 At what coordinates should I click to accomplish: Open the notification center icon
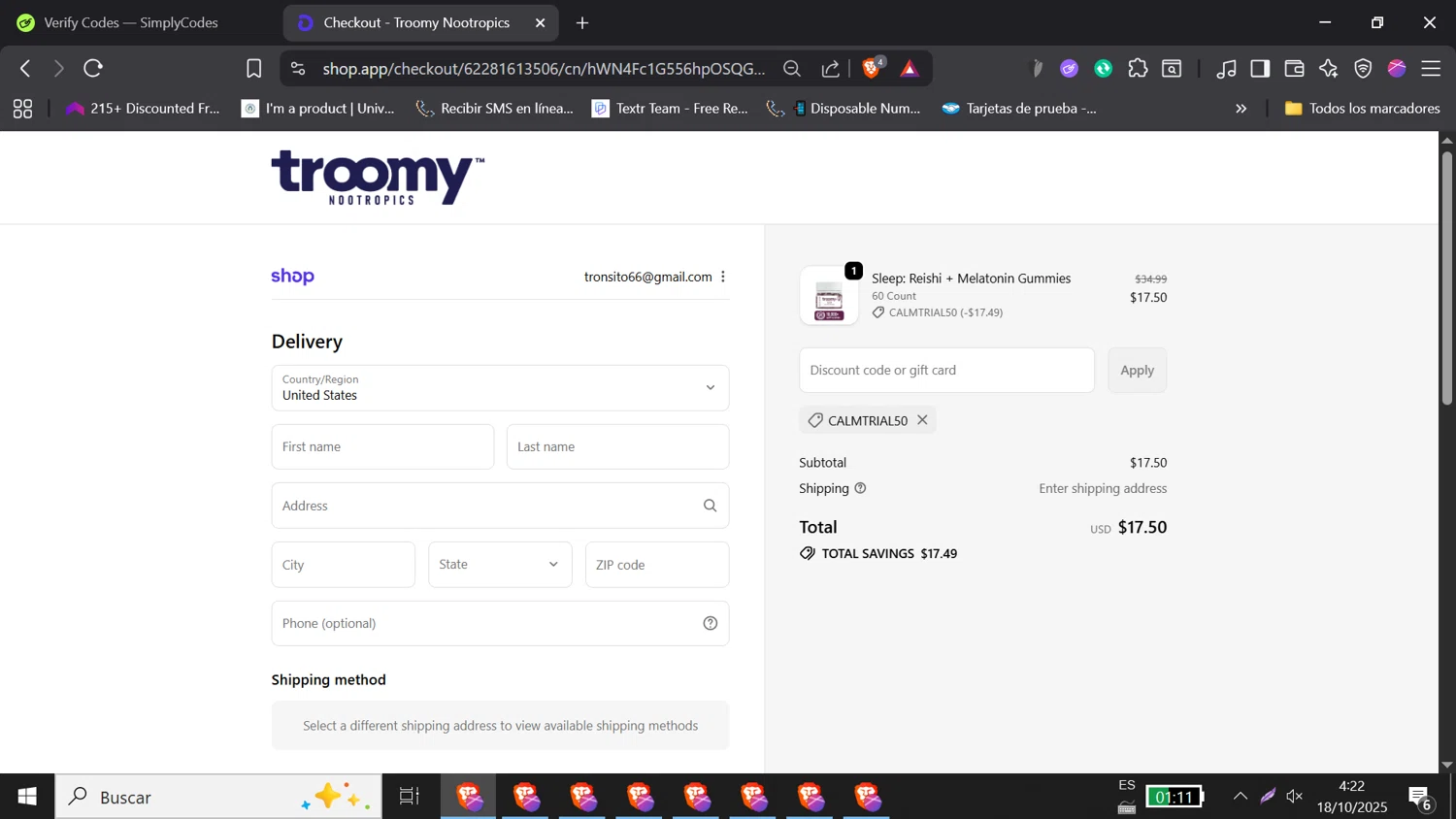coord(1420,798)
